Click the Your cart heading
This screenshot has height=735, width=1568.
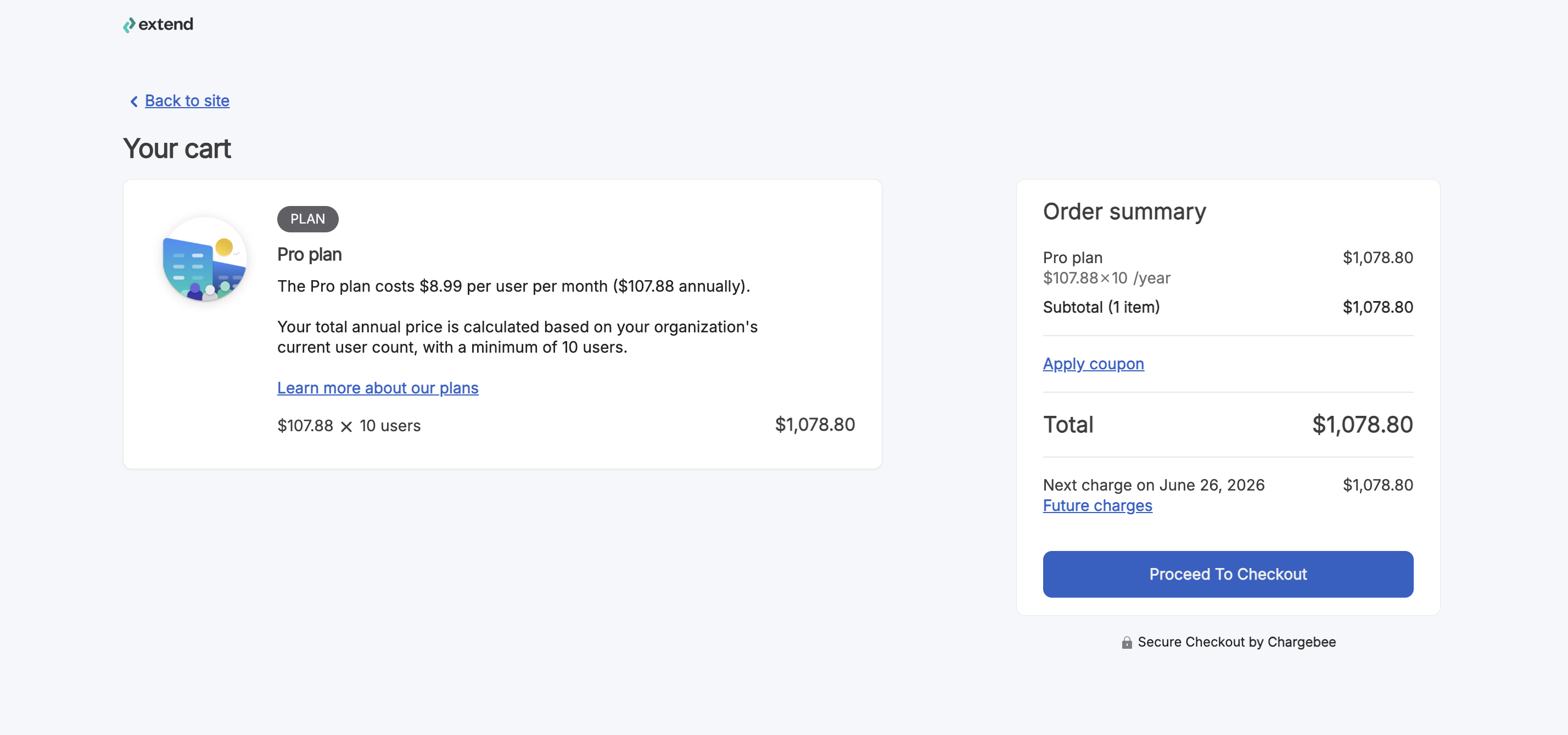tap(177, 148)
